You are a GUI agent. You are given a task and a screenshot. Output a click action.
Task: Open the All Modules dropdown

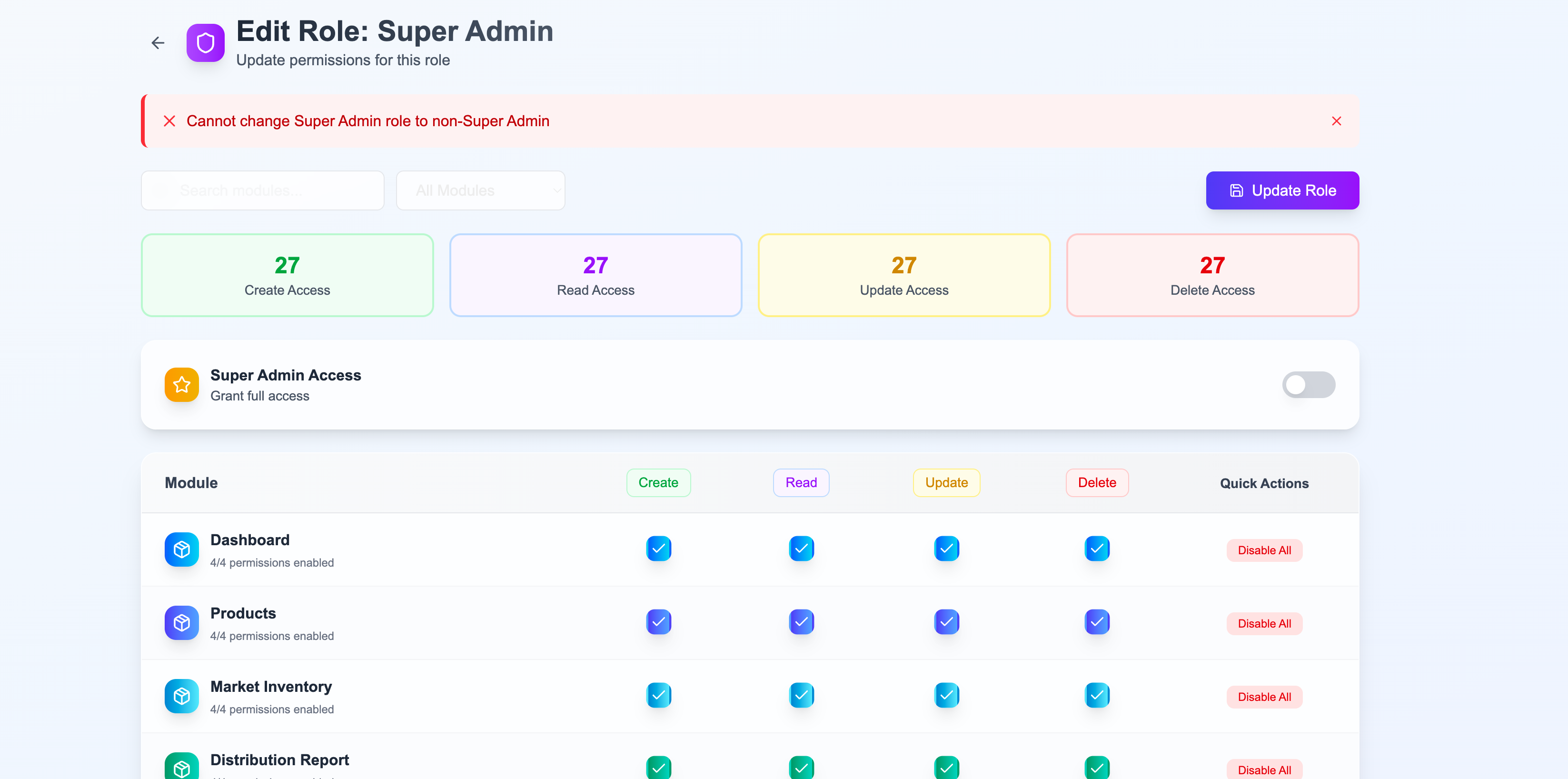(x=480, y=190)
